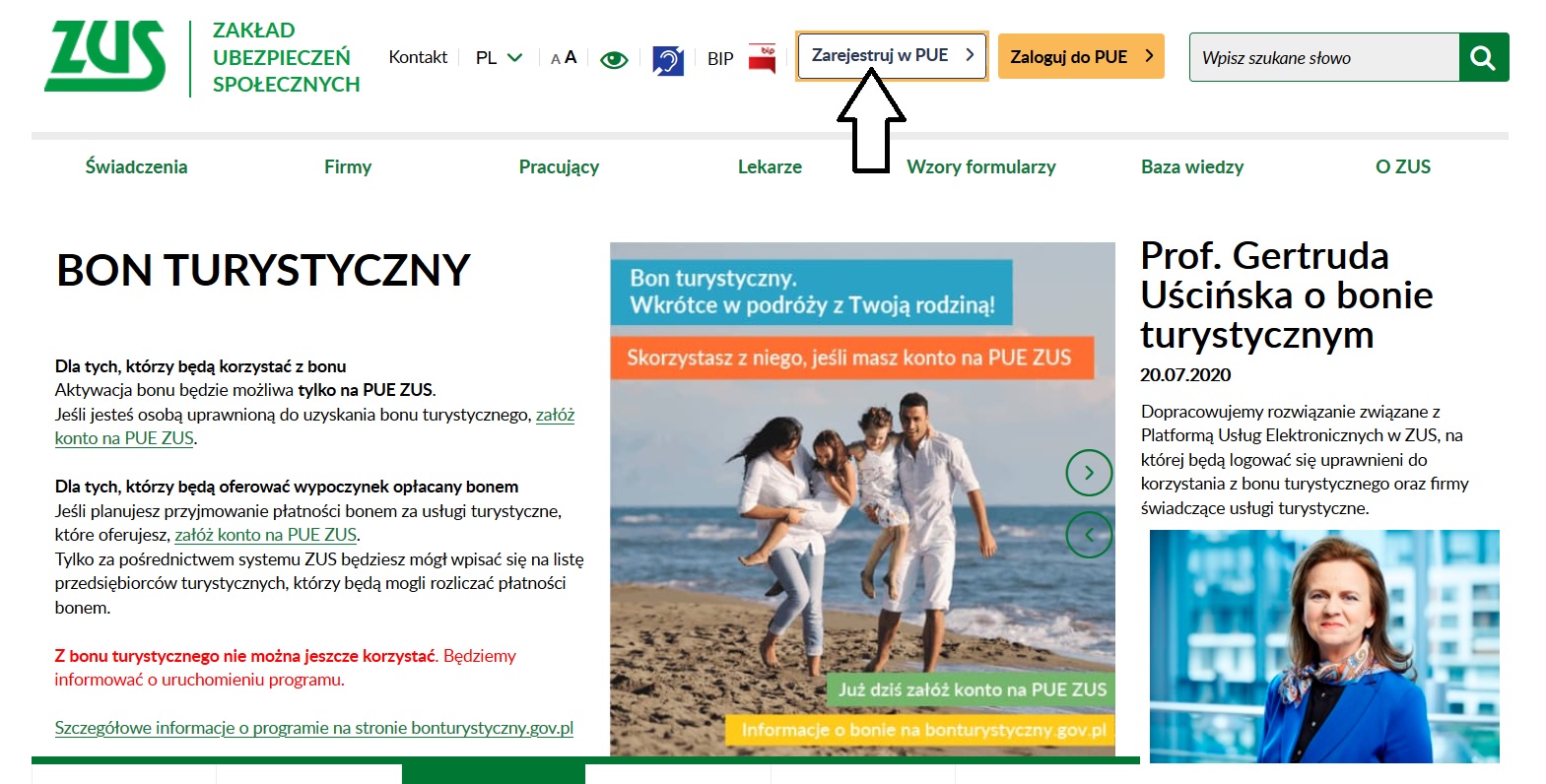
Task: Open the Wzory formularzy menu
Action: (981, 166)
